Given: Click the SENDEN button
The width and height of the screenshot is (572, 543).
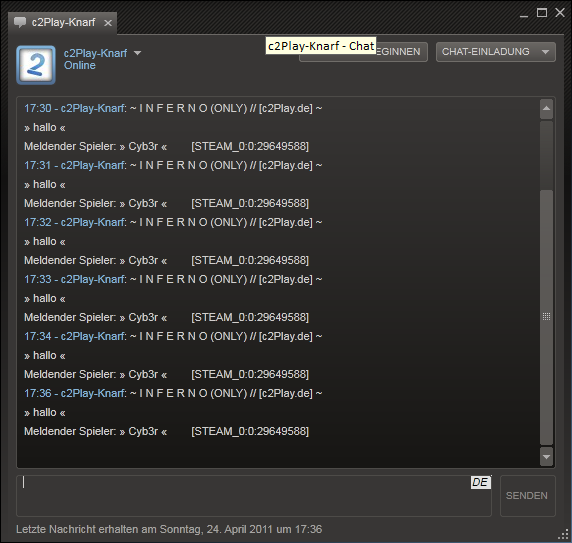Looking at the screenshot, I should click(527, 496).
